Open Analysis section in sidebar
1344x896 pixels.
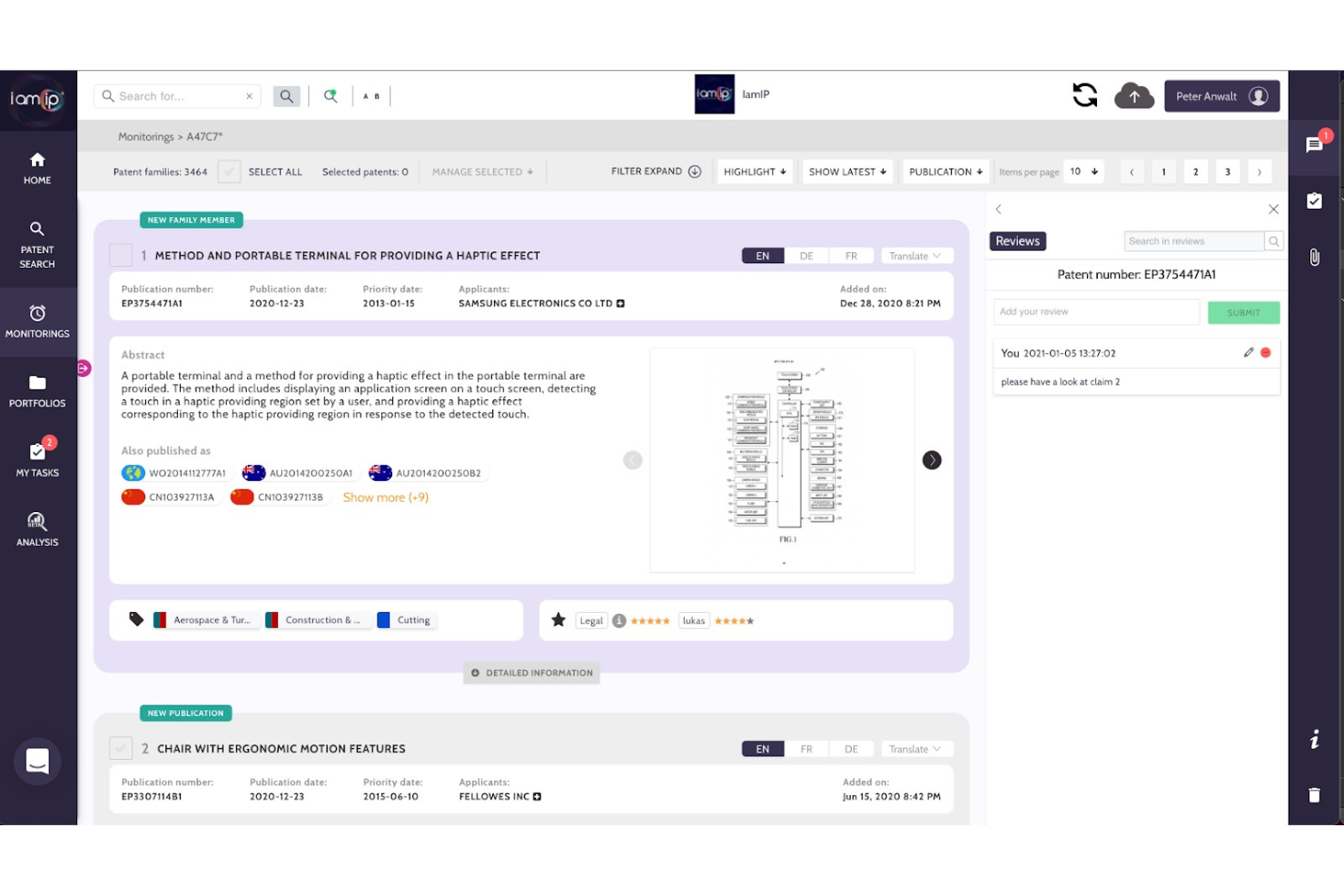click(37, 529)
